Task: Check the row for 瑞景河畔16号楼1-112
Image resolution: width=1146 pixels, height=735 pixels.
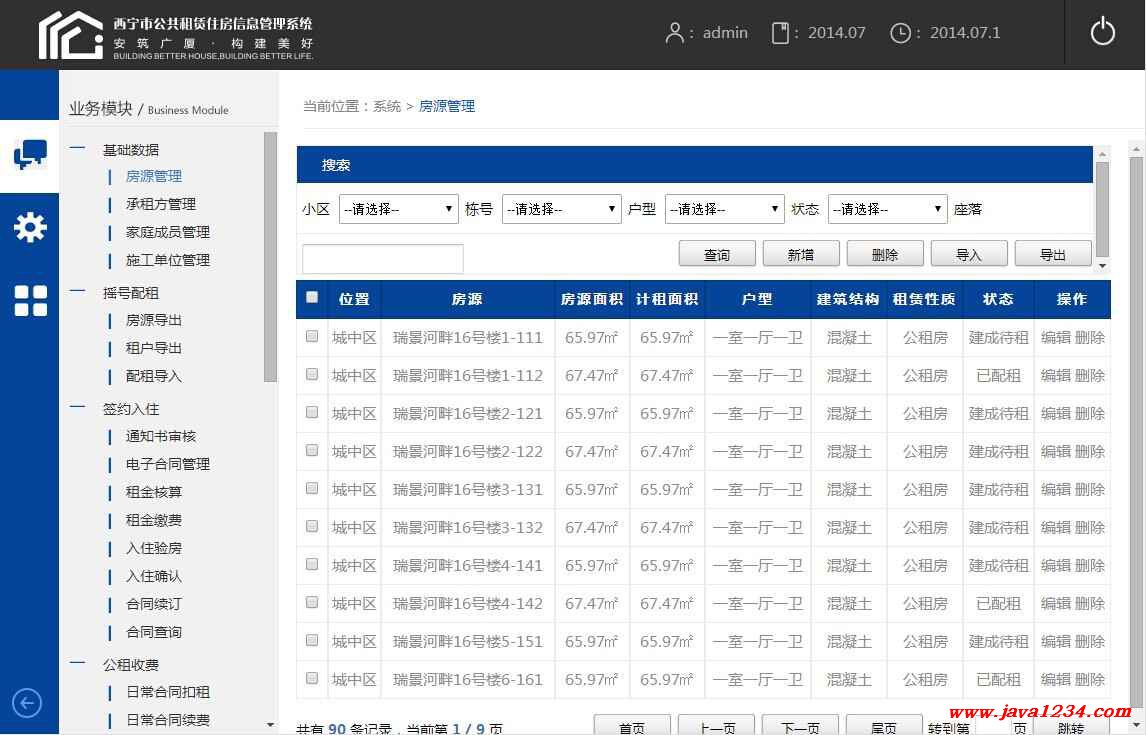Action: (x=312, y=375)
